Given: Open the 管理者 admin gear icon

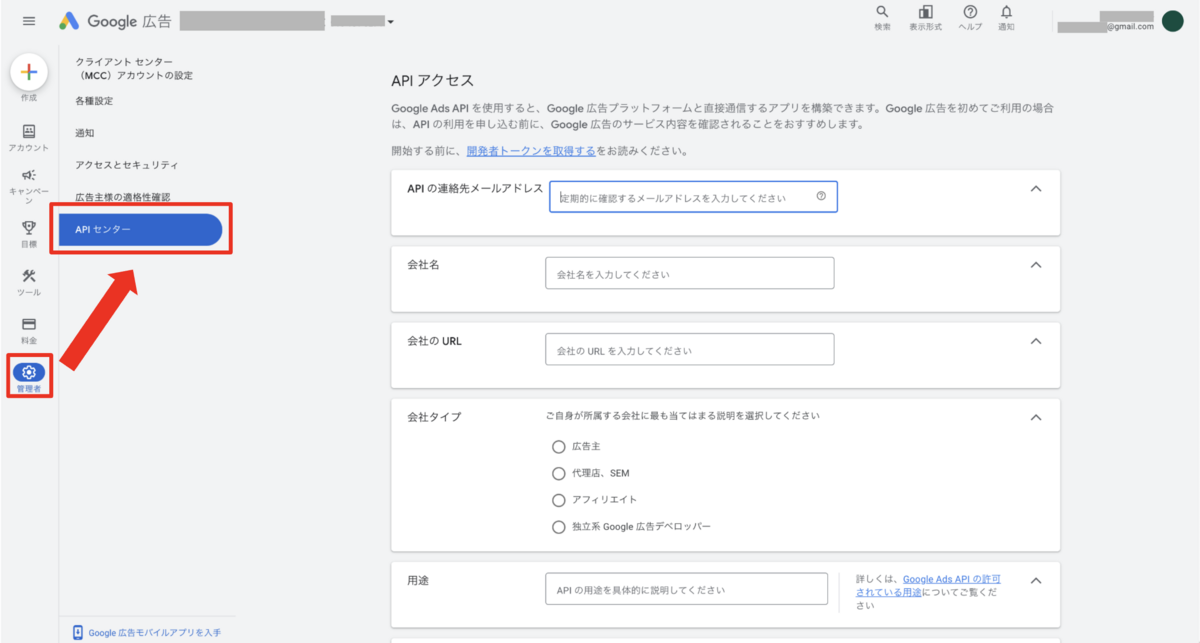Looking at the screenshot, I should click(x=29, y=372).
